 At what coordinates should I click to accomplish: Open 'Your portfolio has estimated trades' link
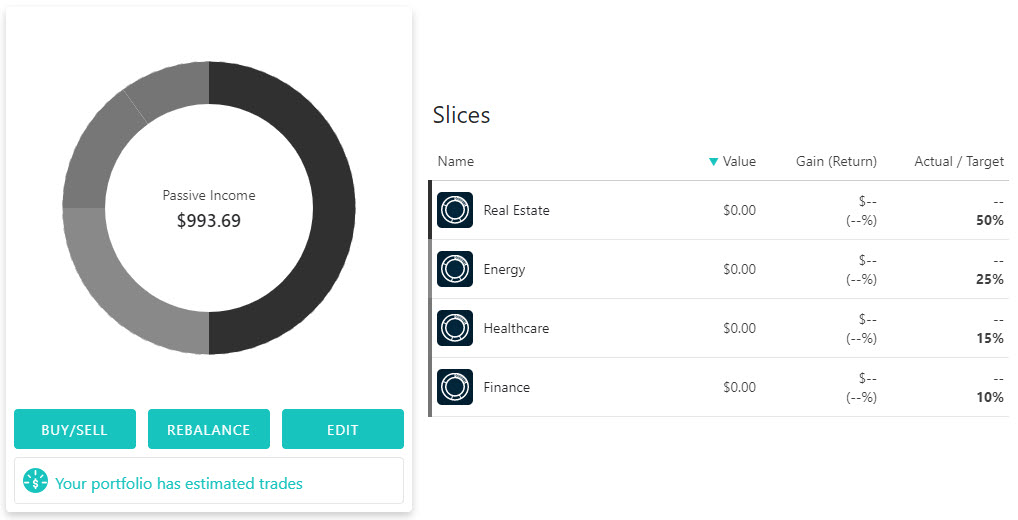[179, 484]
